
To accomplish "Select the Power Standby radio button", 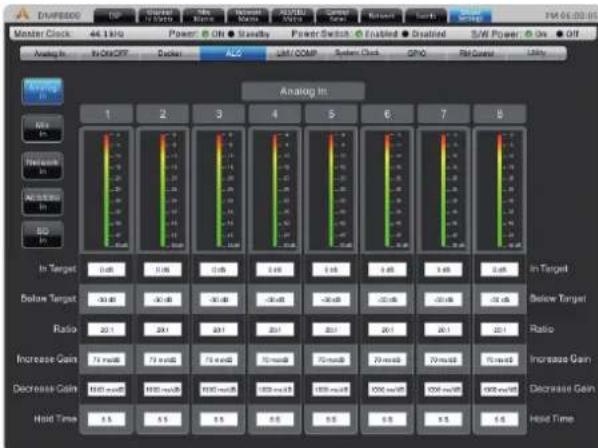I will 231,34.
